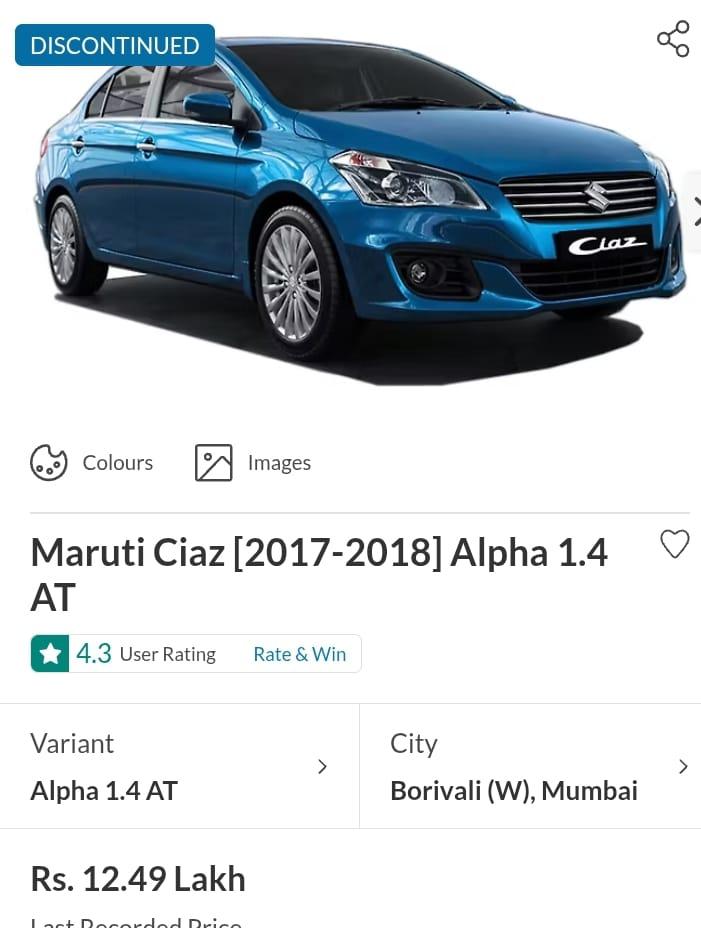This screenshot has height=928, width=701.
Task: Click the green star rating icon
Action: [50, 653]
